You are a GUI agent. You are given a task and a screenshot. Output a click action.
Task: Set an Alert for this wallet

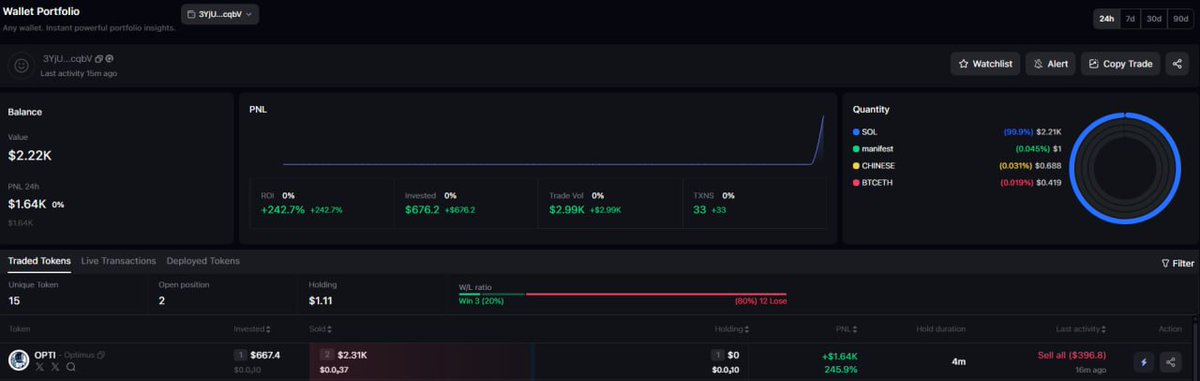(x=1051, y=64)
